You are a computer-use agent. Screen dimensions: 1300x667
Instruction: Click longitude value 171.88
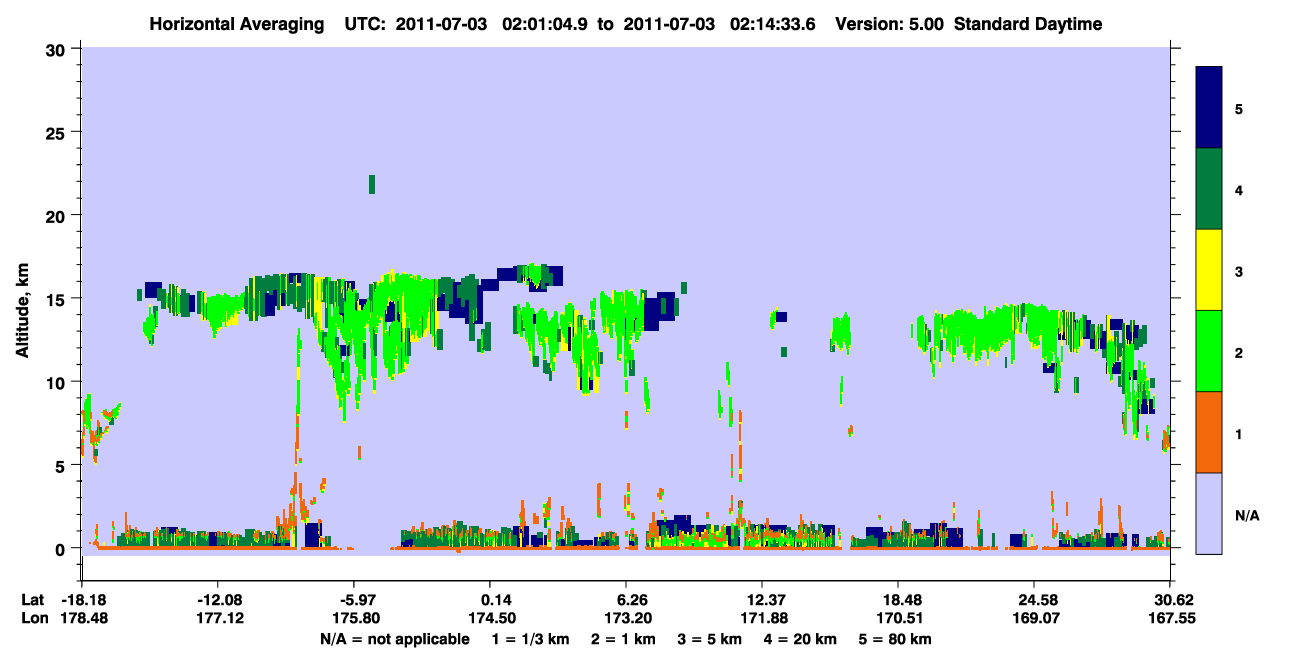[x=762, y=619]
